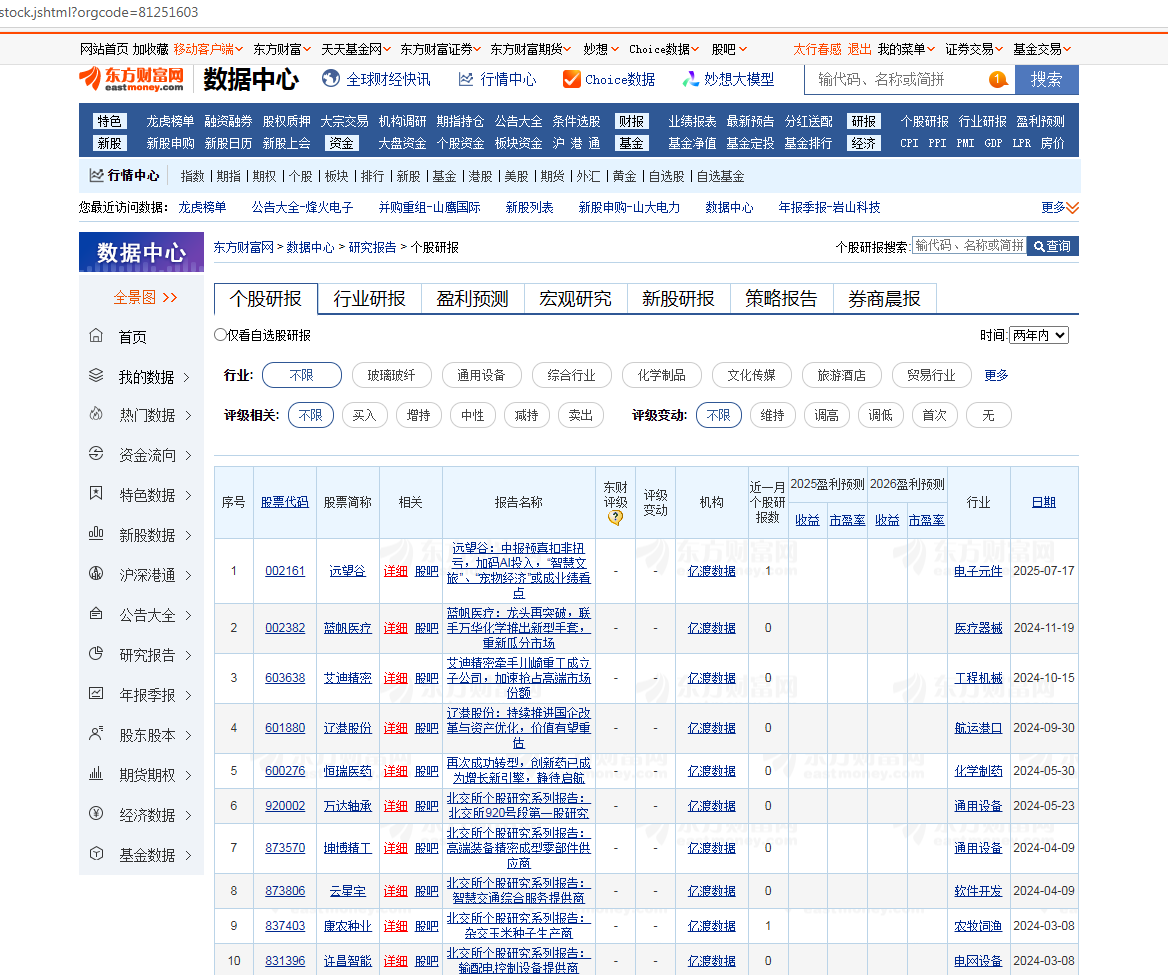Click the 查询 magnifier search button
The width and height of the screenshot is (1168, 975).
pyautogui.click(x=1053, y=246)
